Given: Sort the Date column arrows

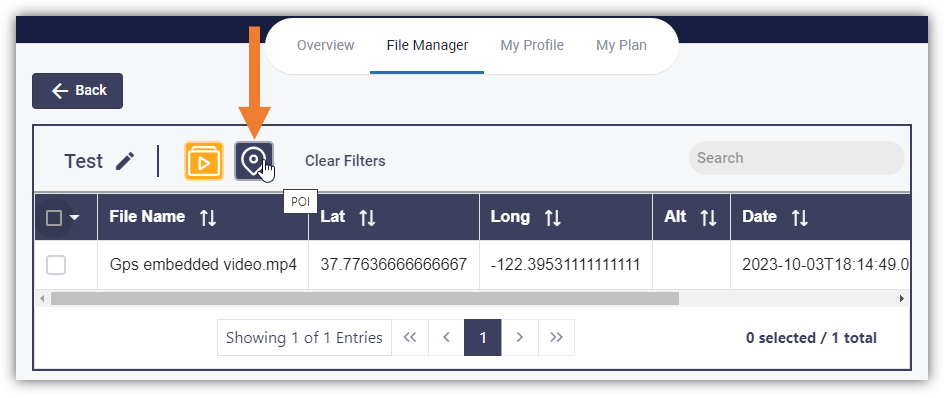Looking at the screenshot, I should [800, 218].
